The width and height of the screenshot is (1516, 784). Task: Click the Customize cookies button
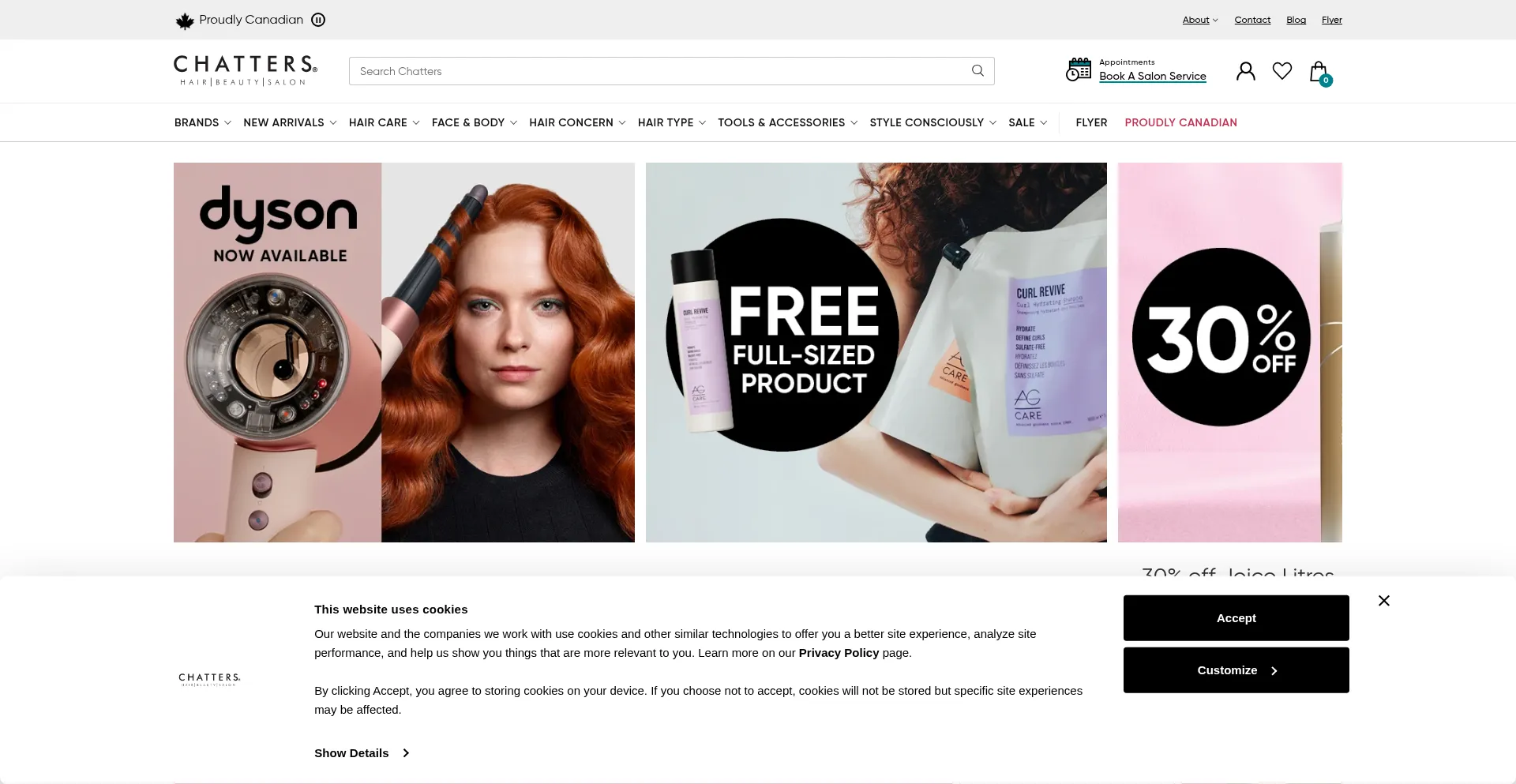[x=1236, y=670]
